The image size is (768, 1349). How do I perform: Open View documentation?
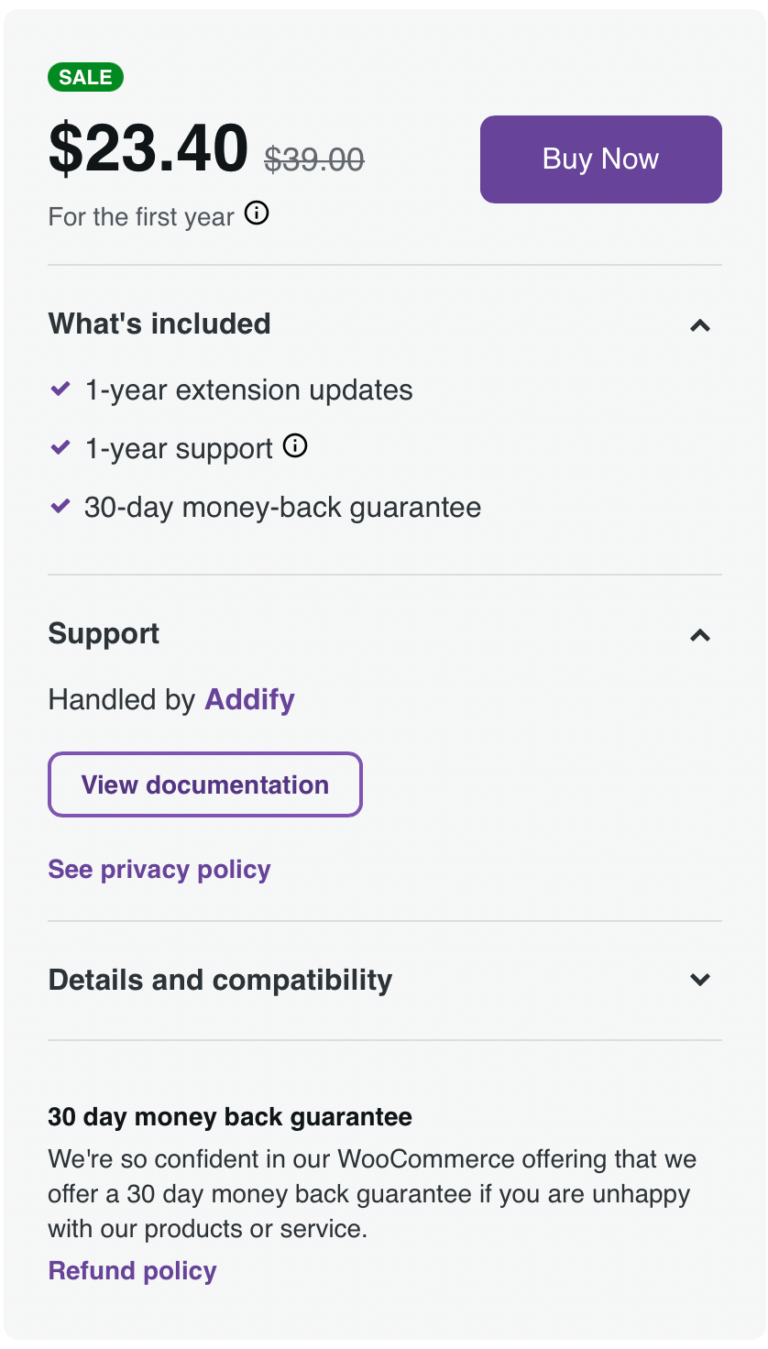pos(205,785)
